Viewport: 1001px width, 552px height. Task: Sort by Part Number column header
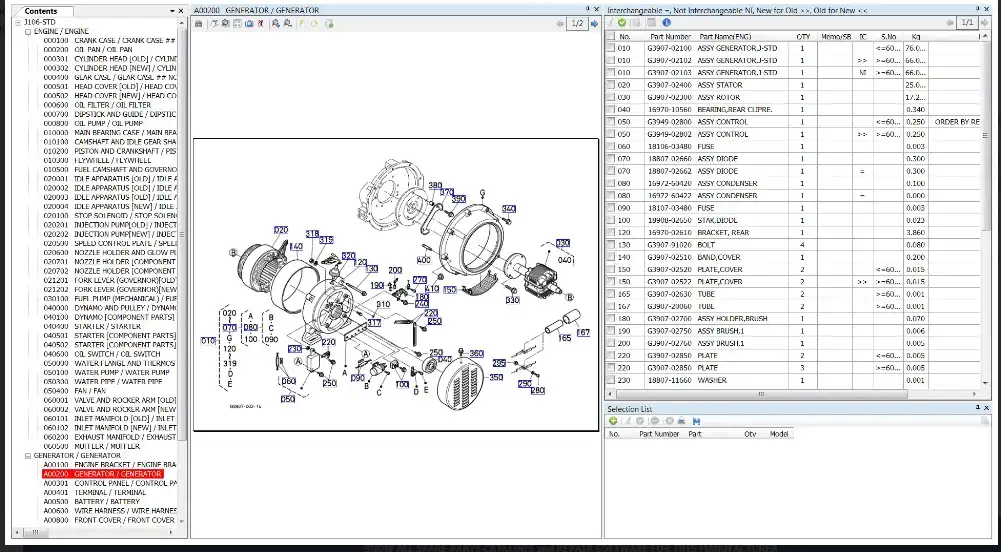coord(670,36)
